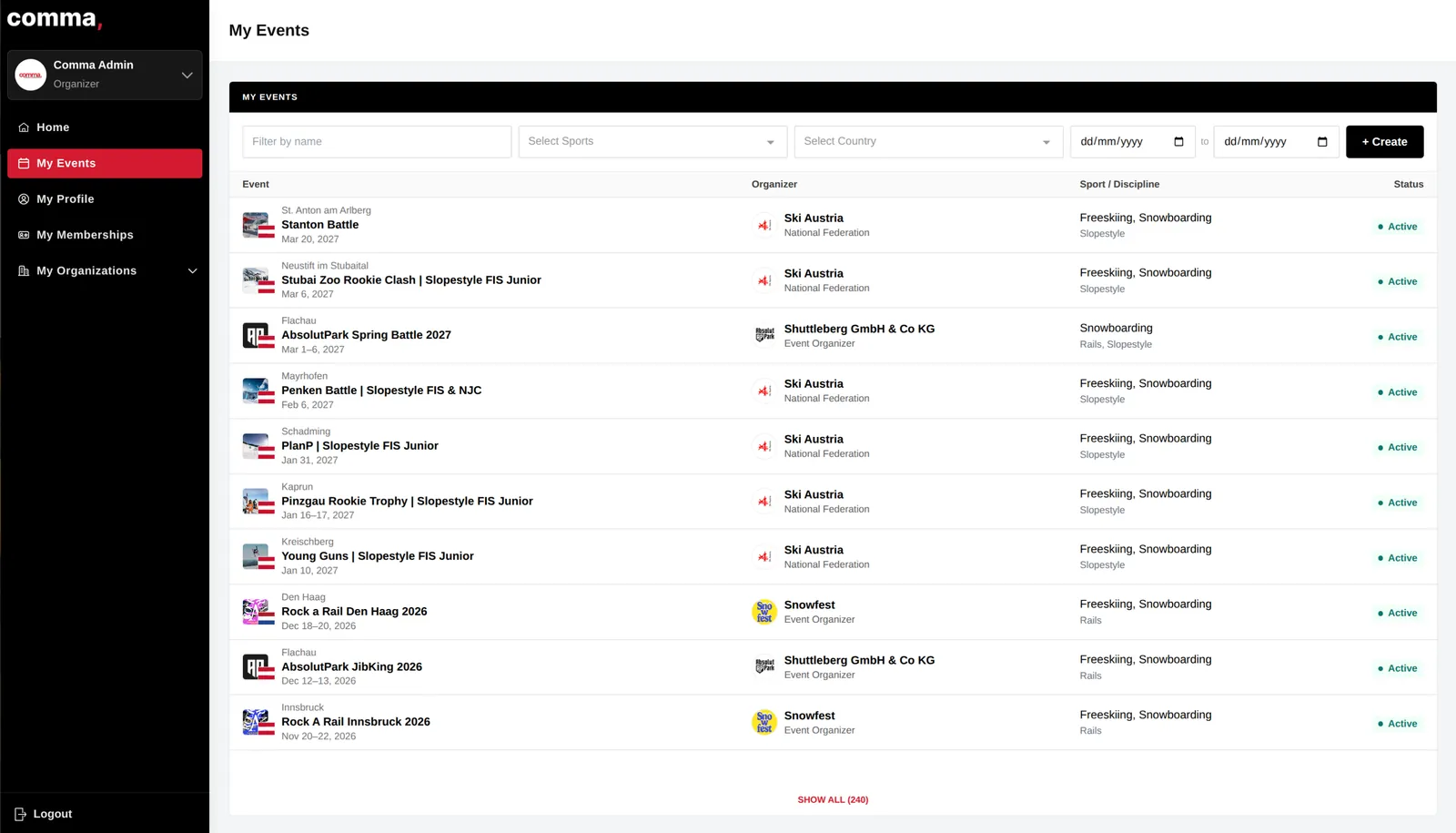Click the Sport / Discipline column header

1119,184
